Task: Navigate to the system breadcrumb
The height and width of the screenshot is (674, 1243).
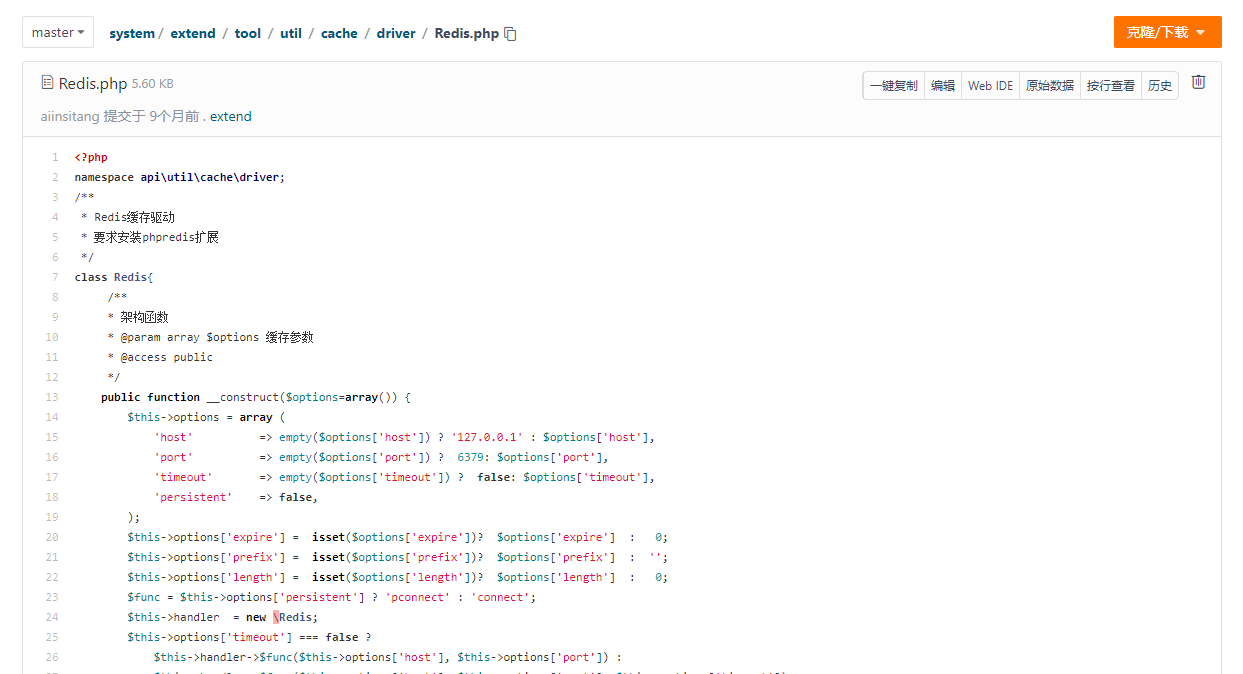Action: coord(132,33)
